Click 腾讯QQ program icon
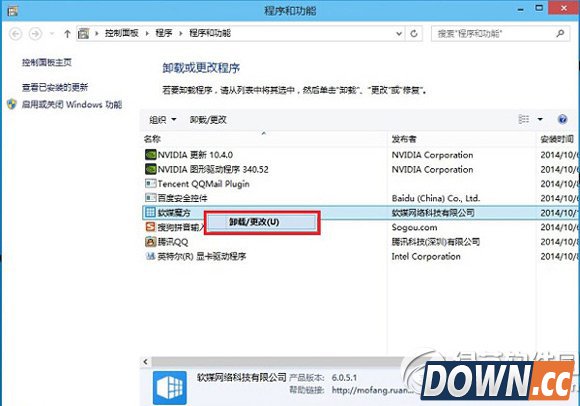580x406 pixels. pyautogui.click(x=150, y=241)
